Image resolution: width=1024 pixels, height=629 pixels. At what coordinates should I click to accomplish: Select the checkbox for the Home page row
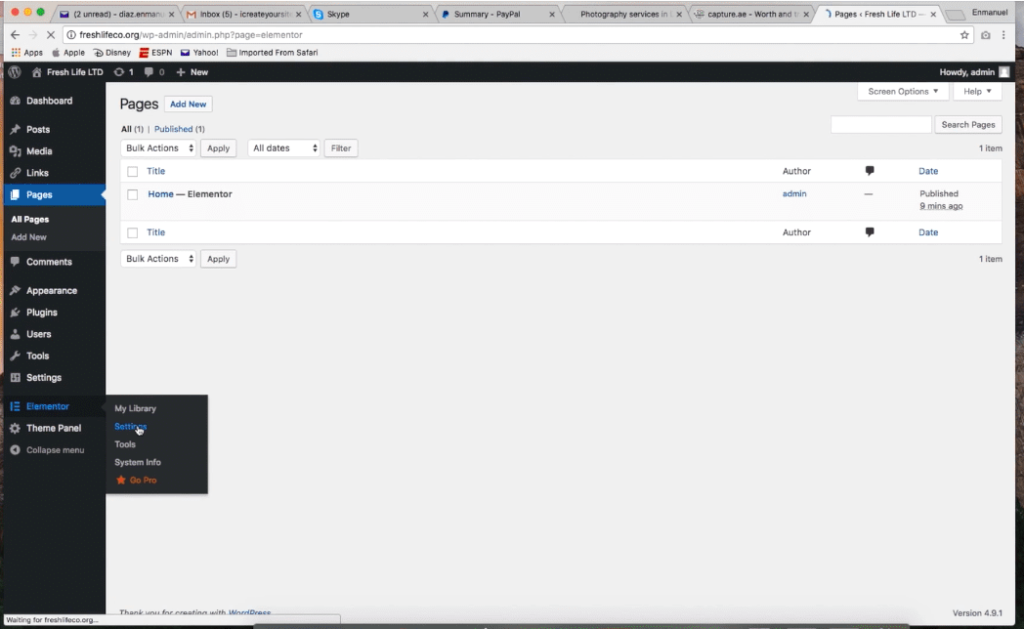tap(135, 194)
